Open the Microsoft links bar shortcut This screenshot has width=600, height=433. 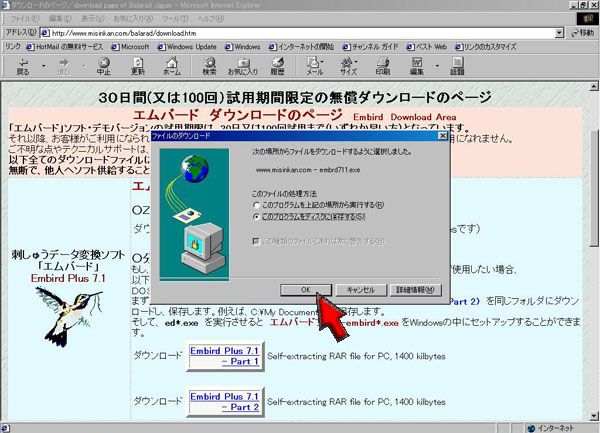coord(130,47)
